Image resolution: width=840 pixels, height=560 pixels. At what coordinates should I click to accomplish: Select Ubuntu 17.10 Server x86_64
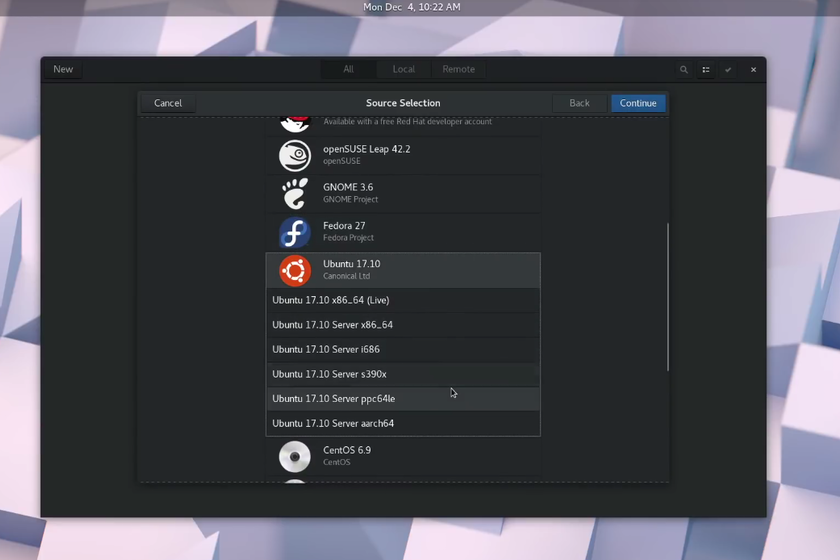click(403, 325)
